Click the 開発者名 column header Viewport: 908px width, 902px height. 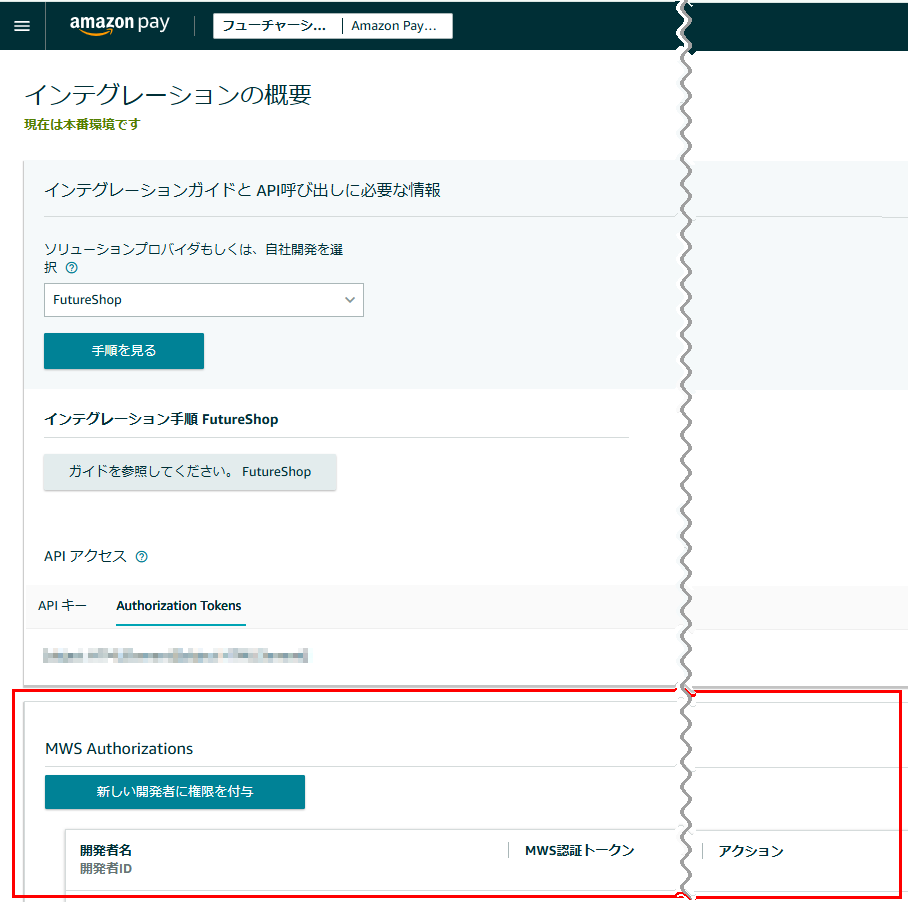(x=106, y=845)
